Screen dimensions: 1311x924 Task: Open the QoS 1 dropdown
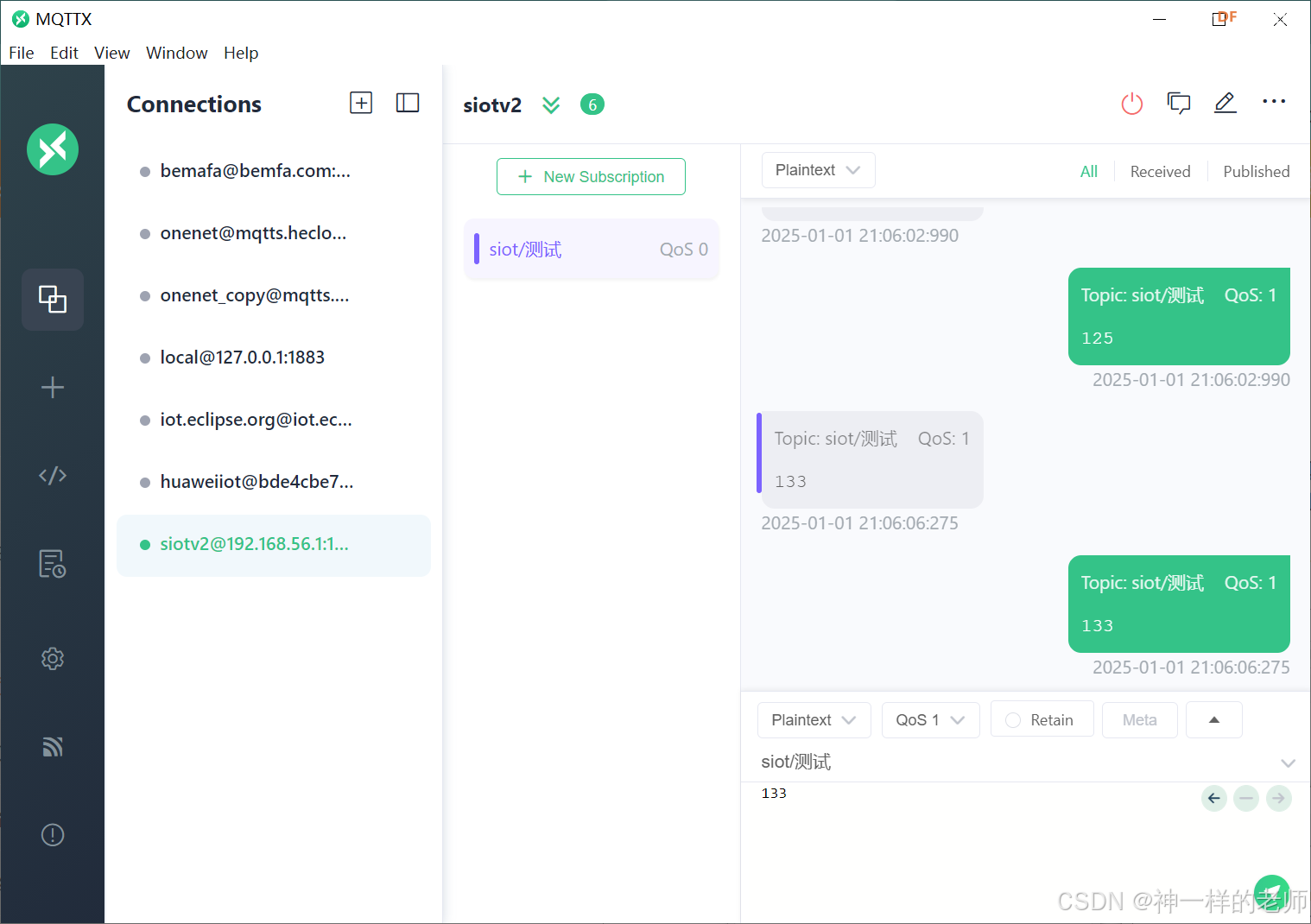931,720
